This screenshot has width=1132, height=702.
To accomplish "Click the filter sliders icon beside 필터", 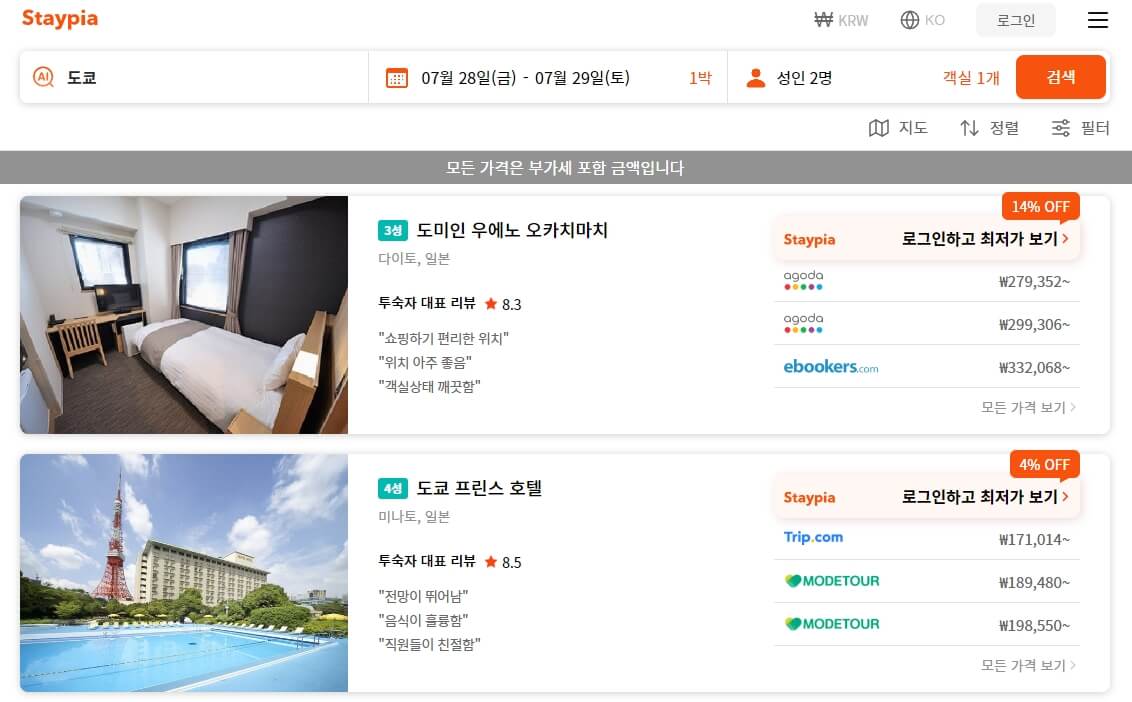I will [1061, 128].
